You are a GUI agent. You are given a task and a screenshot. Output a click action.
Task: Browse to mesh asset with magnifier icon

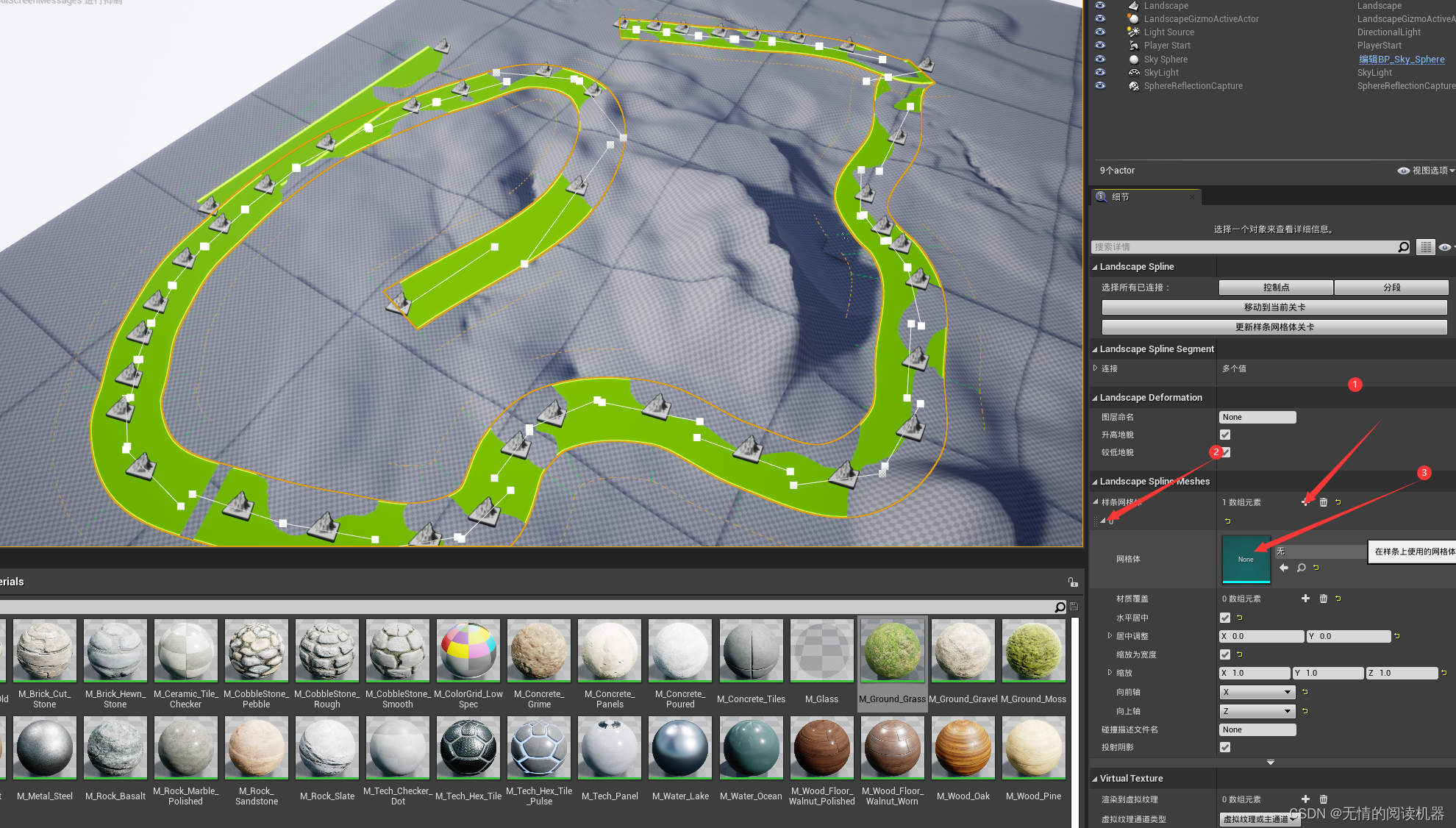(1301, 568)
